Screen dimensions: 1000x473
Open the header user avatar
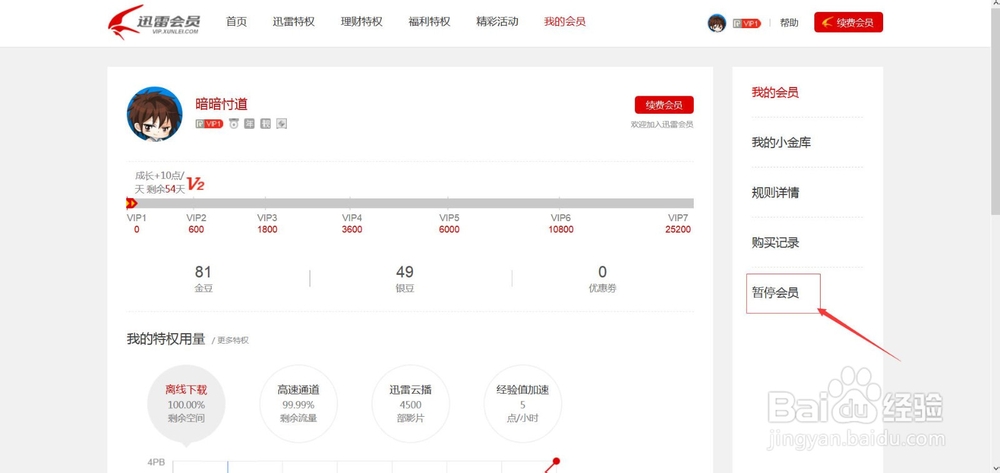coord(717,23)
